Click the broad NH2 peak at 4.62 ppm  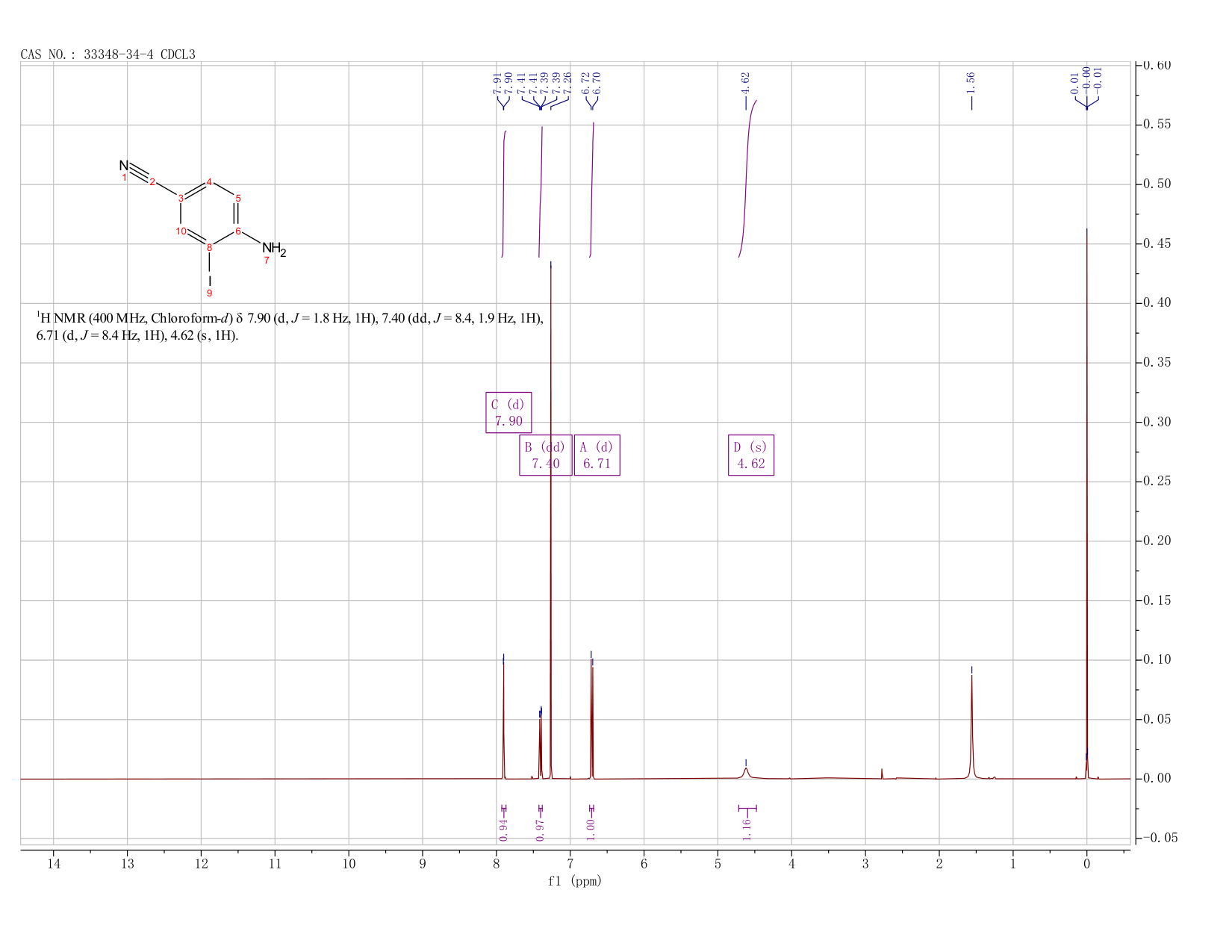(746, 773)
